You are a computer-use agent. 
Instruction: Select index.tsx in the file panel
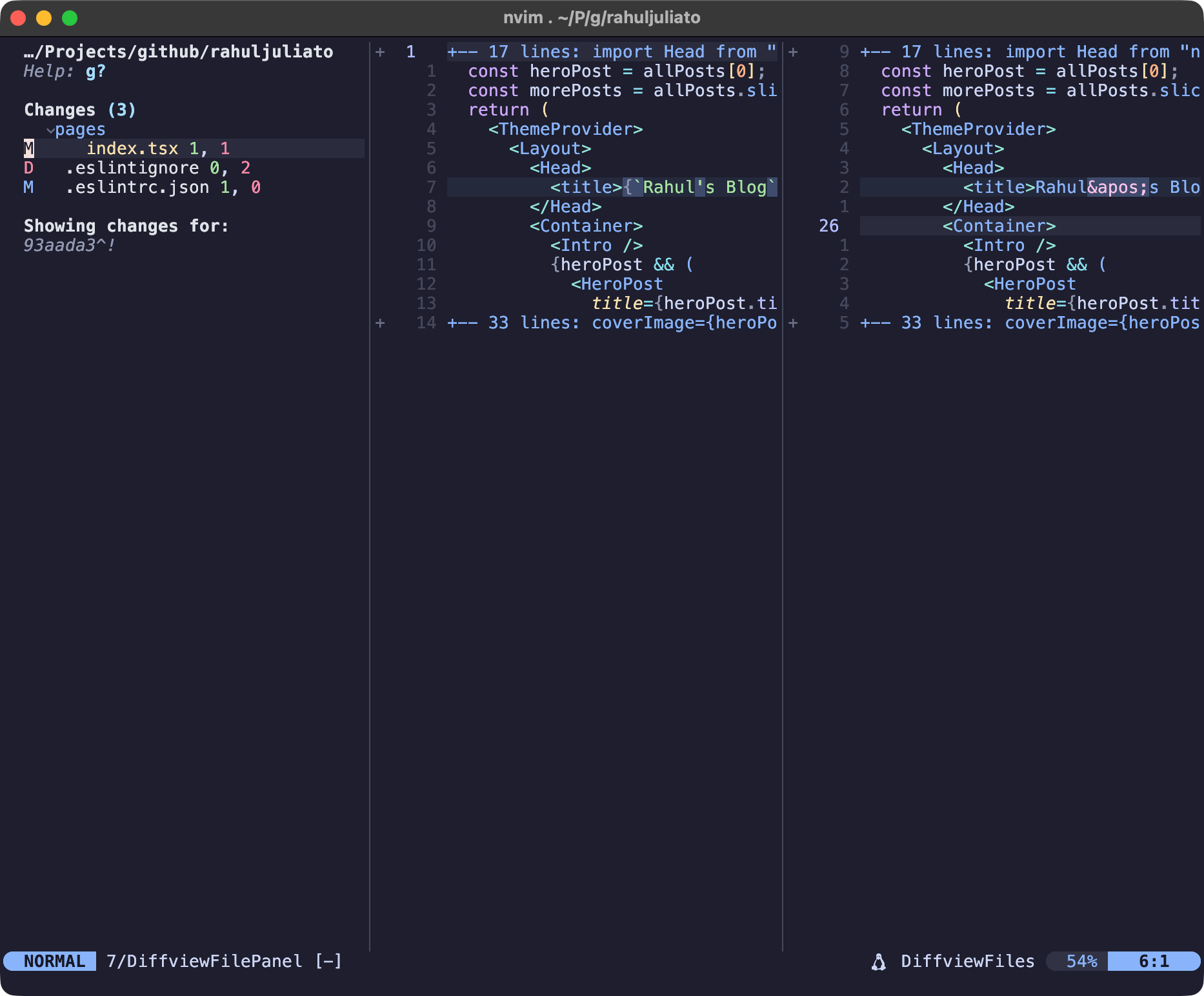(132, 148)
